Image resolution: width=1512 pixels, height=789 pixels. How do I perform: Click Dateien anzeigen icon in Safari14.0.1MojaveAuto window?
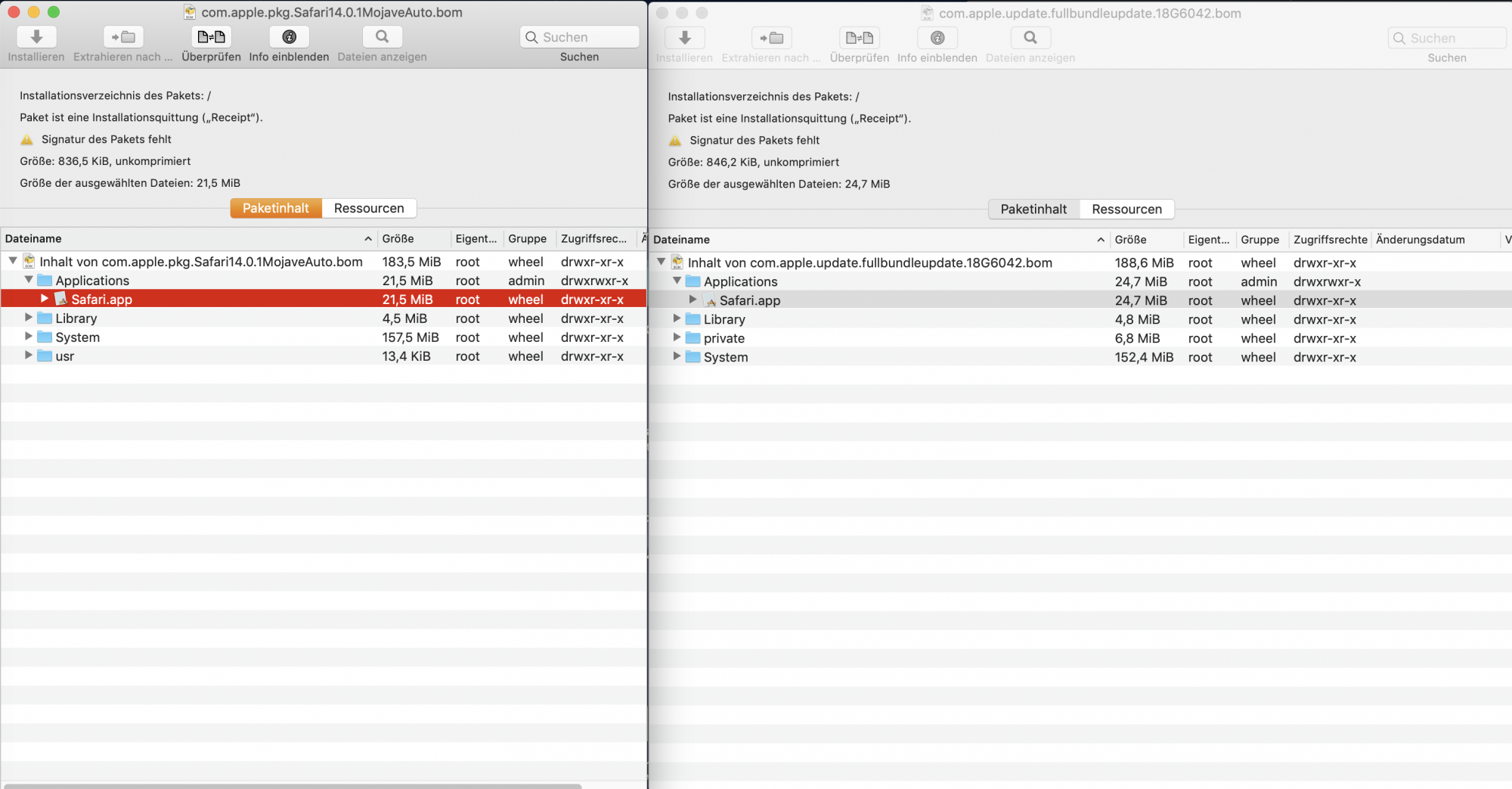point(382,36)
